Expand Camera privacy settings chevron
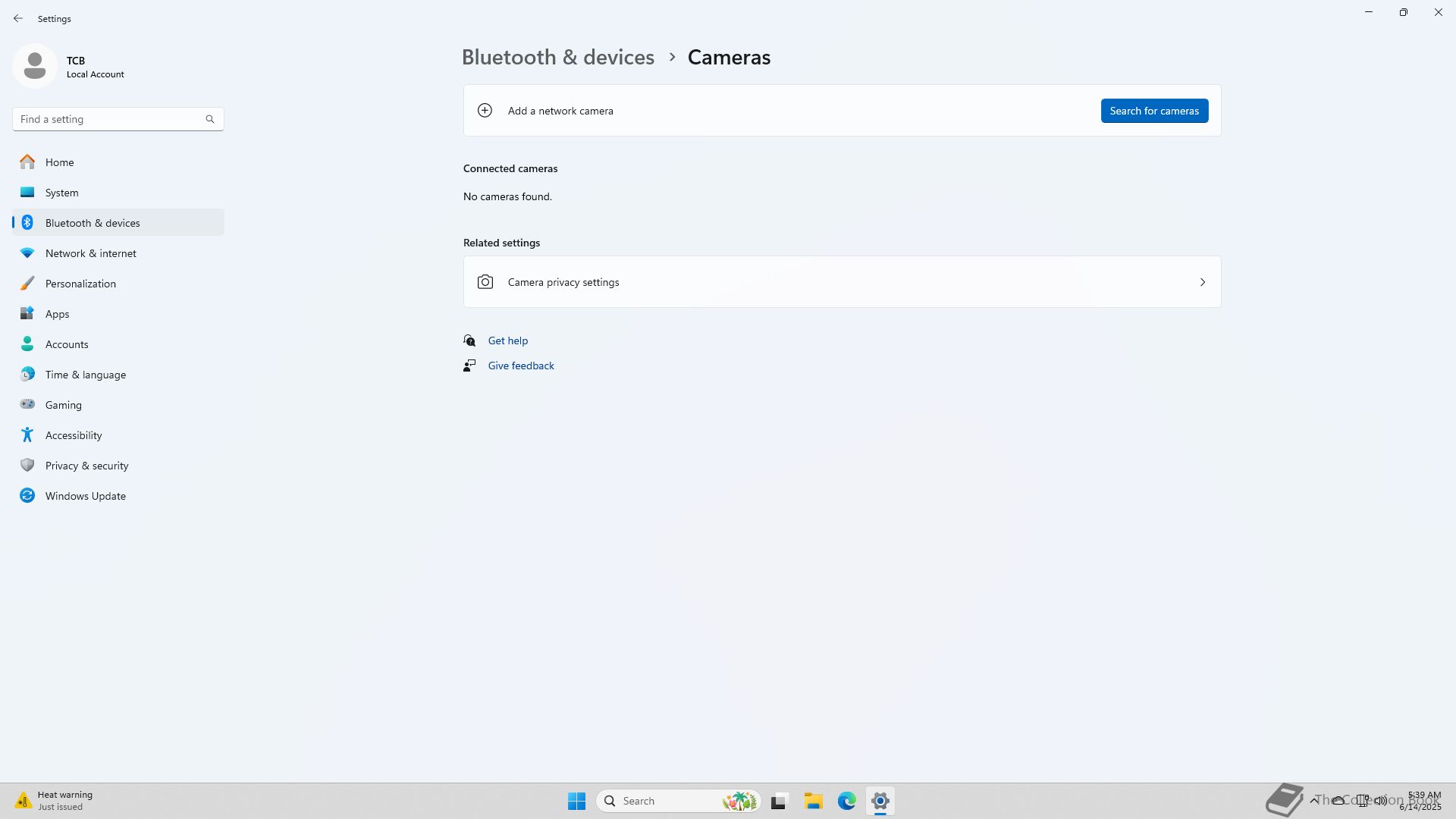The image size is (1456, 819). coord(1202,282)
